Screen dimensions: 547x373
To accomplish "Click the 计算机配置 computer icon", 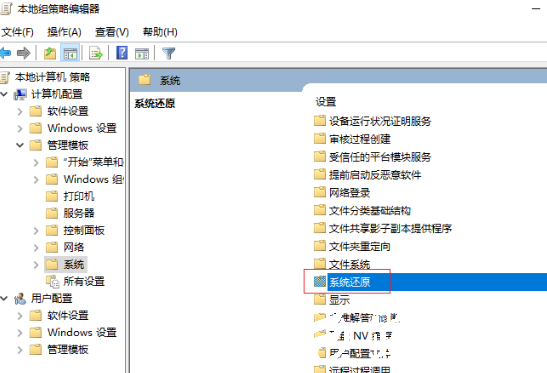I will [x=20, y=94].
